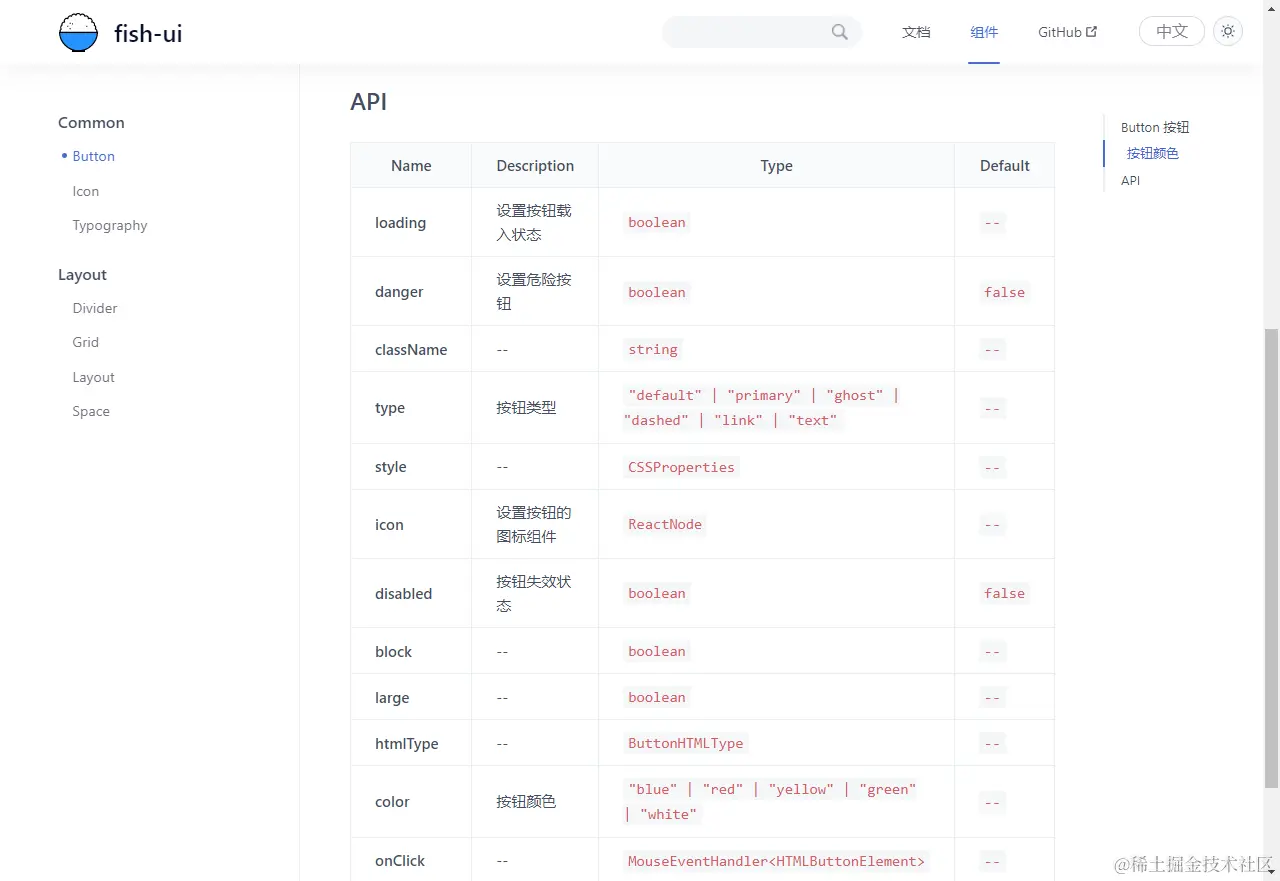The image size is (1280, 881).
Task: Click the color property name
Action: pyautogui.click(x=392, y=802)
